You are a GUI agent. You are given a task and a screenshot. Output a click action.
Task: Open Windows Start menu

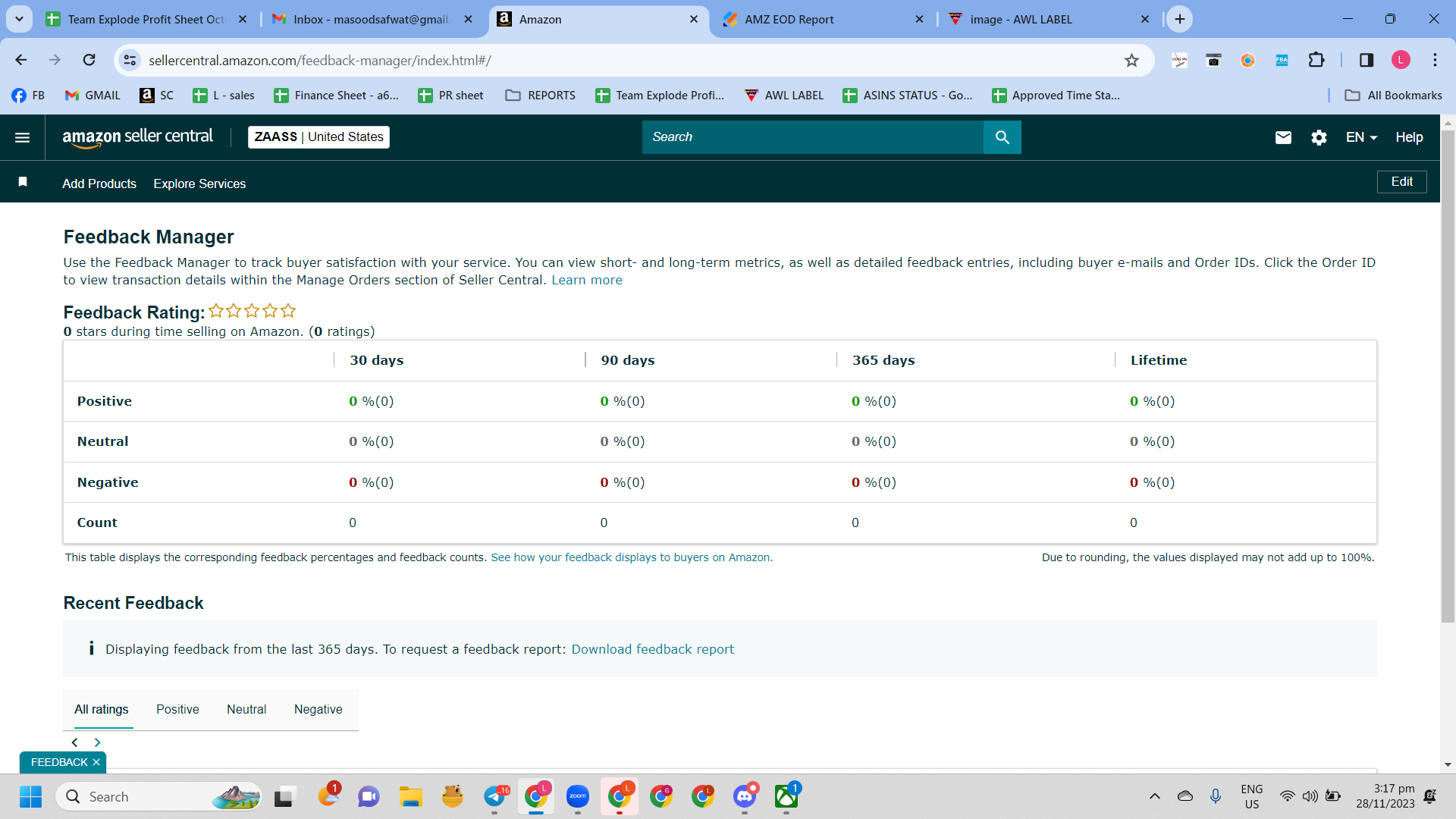(x=30, y=796)
